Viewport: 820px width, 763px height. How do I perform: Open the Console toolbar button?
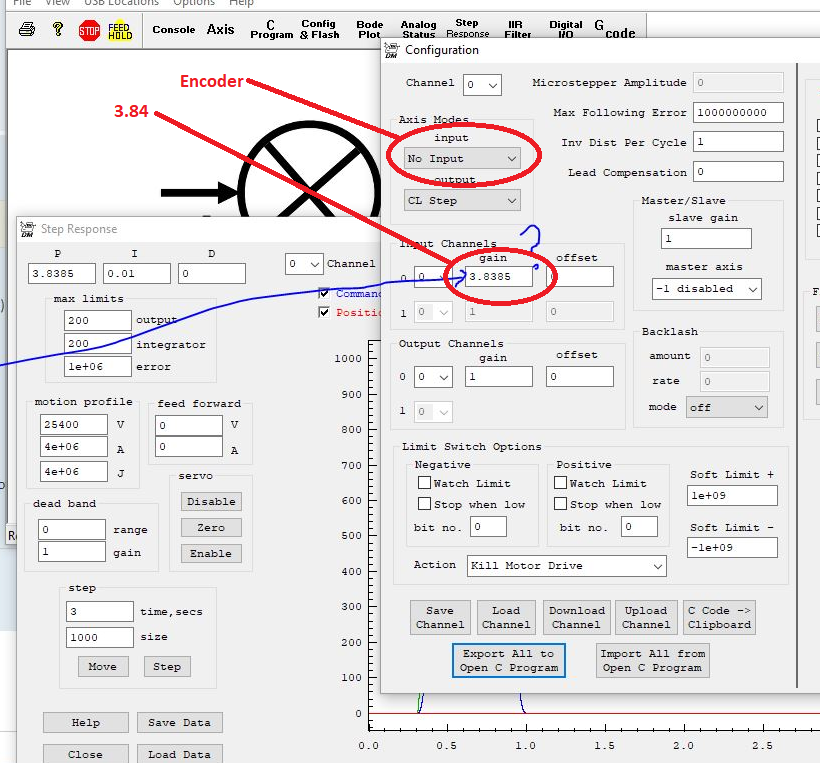coord(174,30)
